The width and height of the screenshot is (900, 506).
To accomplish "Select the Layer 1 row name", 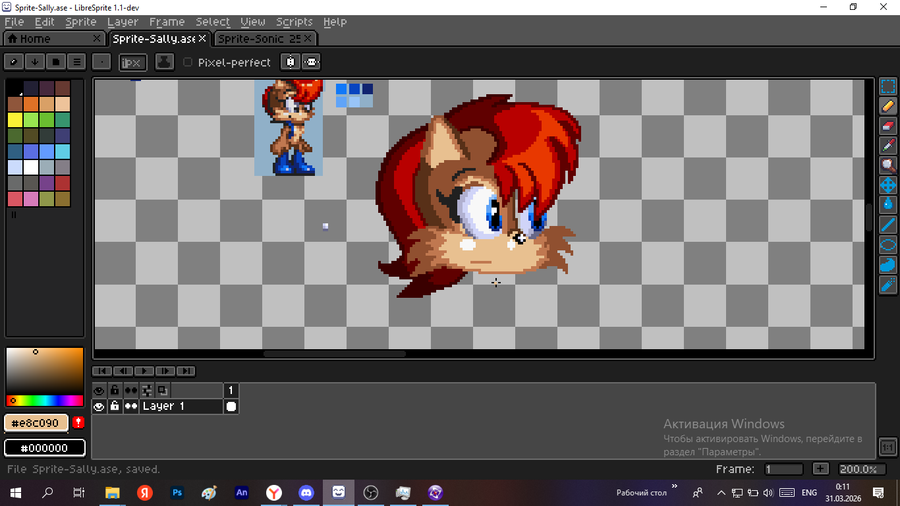I will (x=181, y=406).
